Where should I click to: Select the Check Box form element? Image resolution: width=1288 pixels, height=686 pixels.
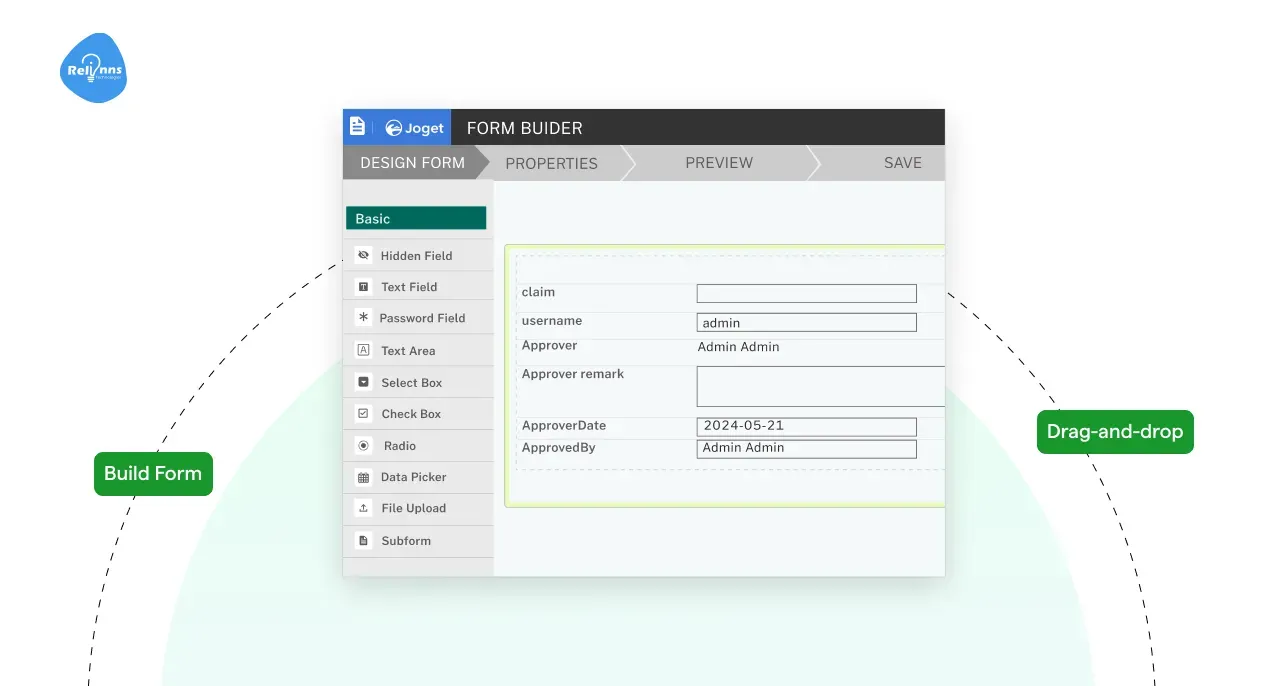pos(363,413)
